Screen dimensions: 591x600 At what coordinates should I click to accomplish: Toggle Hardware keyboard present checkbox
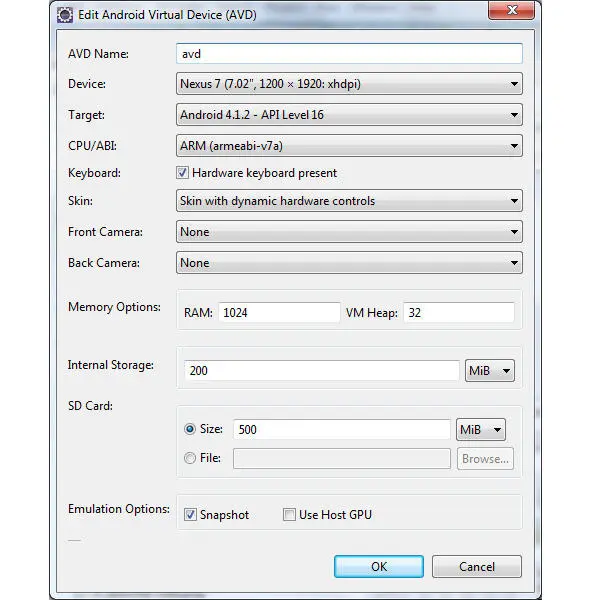(182, 173)
